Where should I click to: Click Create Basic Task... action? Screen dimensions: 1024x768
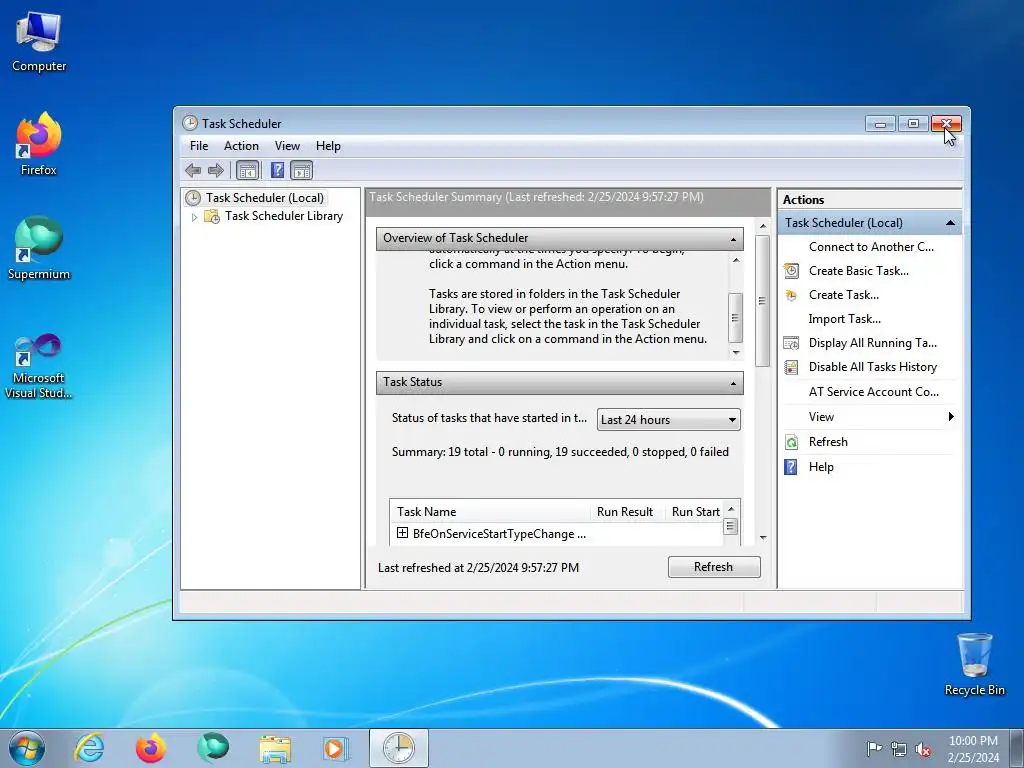pos(859,271)
